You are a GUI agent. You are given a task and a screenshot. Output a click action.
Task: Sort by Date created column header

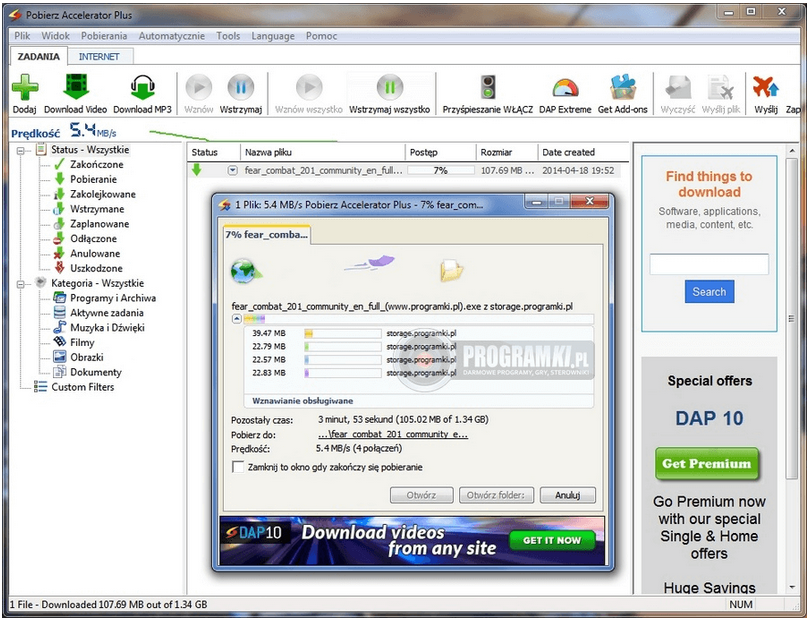pos(583,153)
